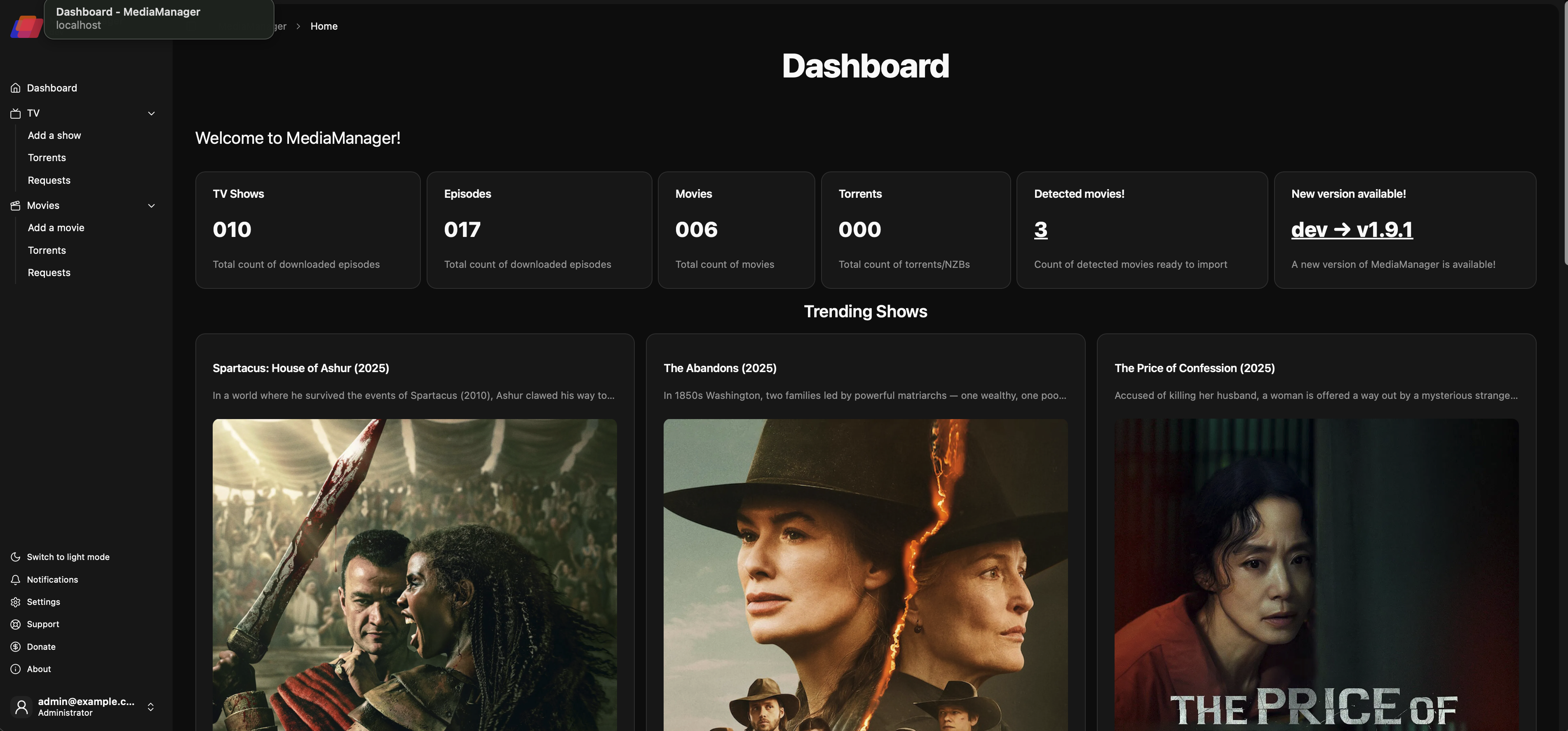Click the Donate dollar icon
1568x731 pixels.
[16, 647]
